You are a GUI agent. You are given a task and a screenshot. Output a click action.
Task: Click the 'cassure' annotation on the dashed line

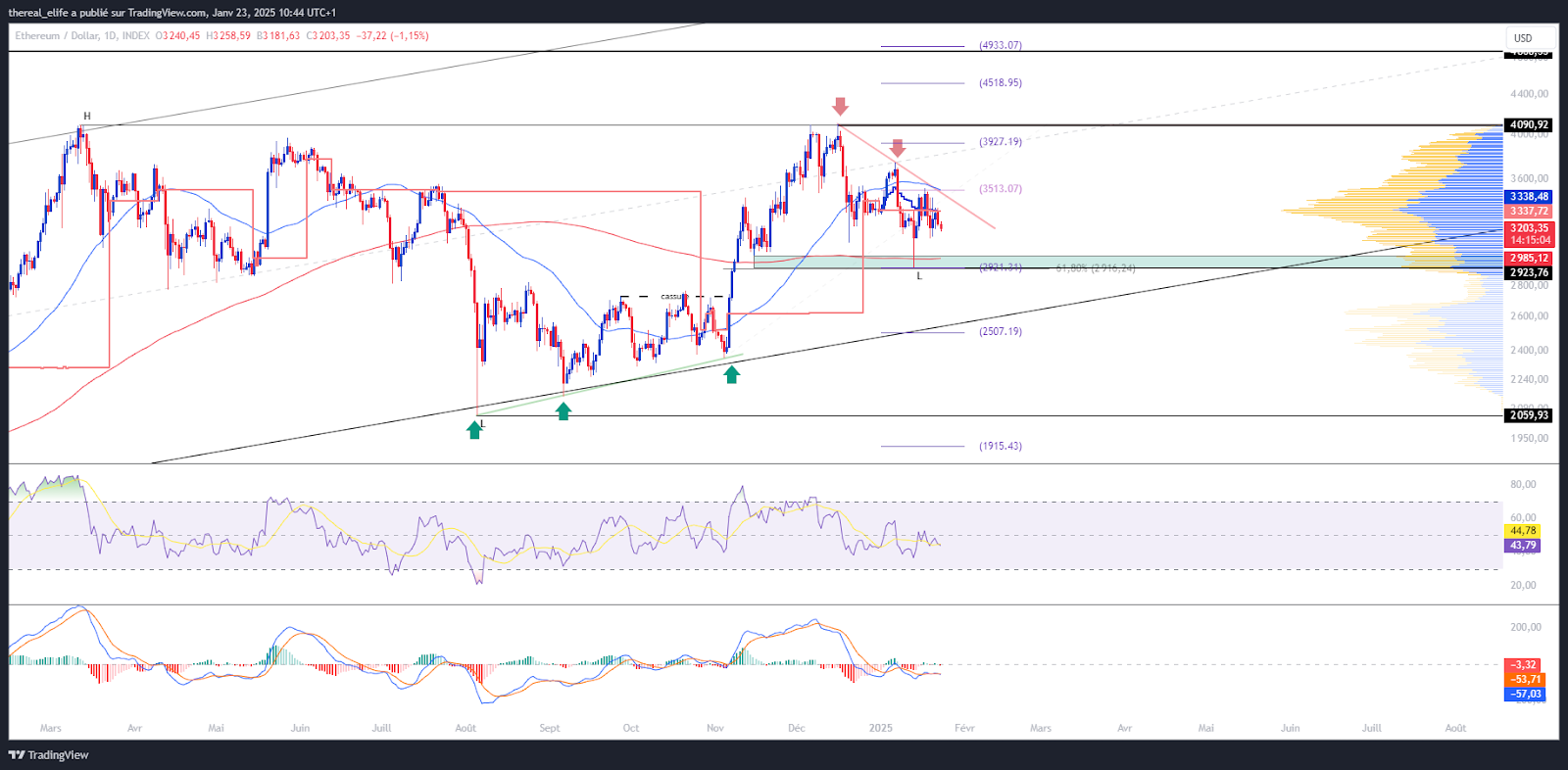pos(674,296)
